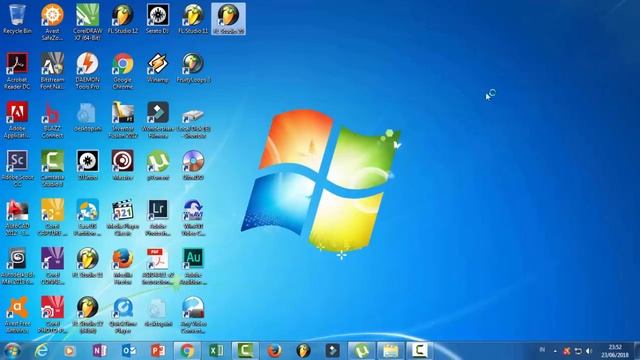Select the red b-logo Connect desktop shortcut
This screenshot has width=640, height=360.
pos(52,120)
